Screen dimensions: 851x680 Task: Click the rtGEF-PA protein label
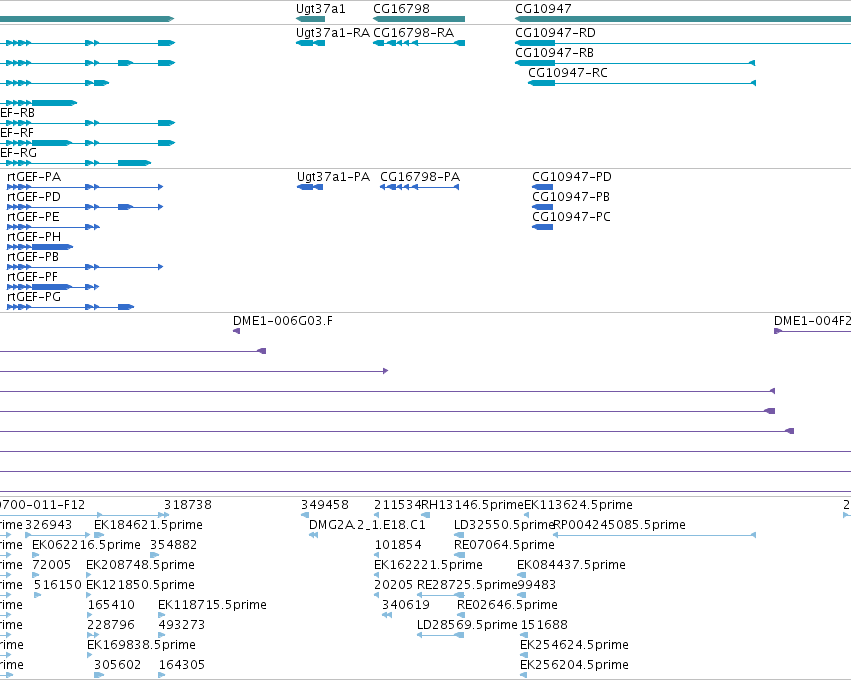coord(34,177)
